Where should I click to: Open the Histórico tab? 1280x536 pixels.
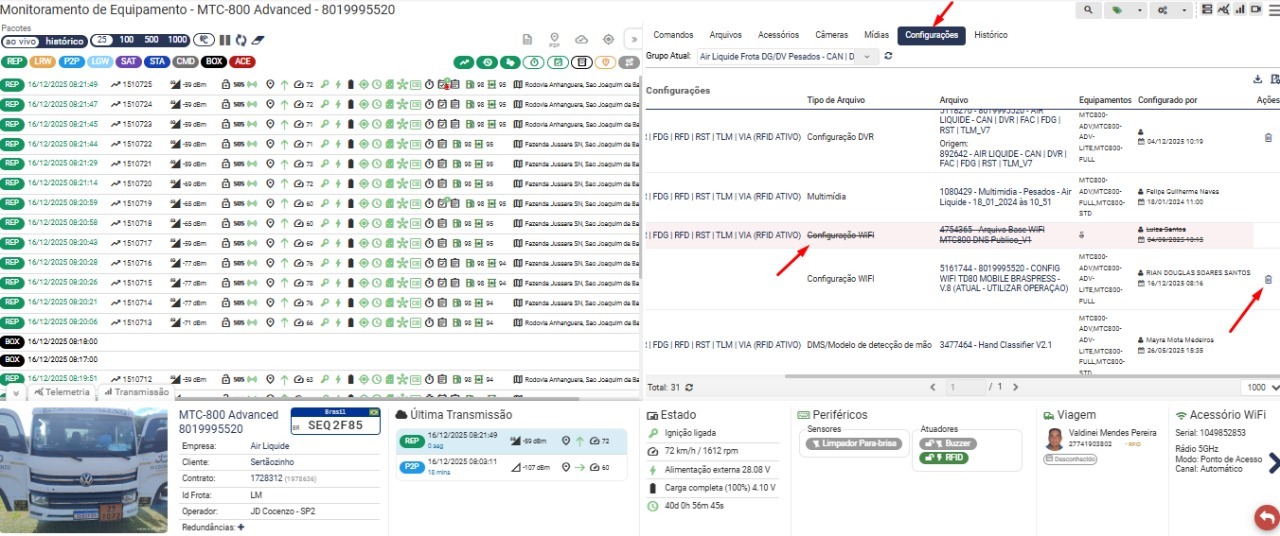pyautogui.click(x=990, y=35)
